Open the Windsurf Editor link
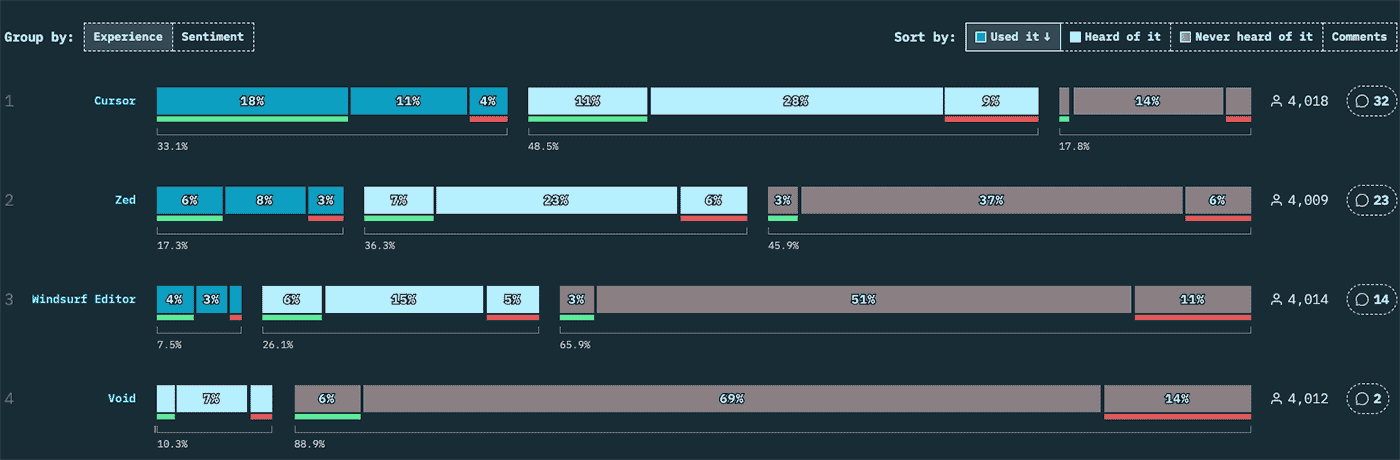The image size is (1400, 460). coord(84,299)
